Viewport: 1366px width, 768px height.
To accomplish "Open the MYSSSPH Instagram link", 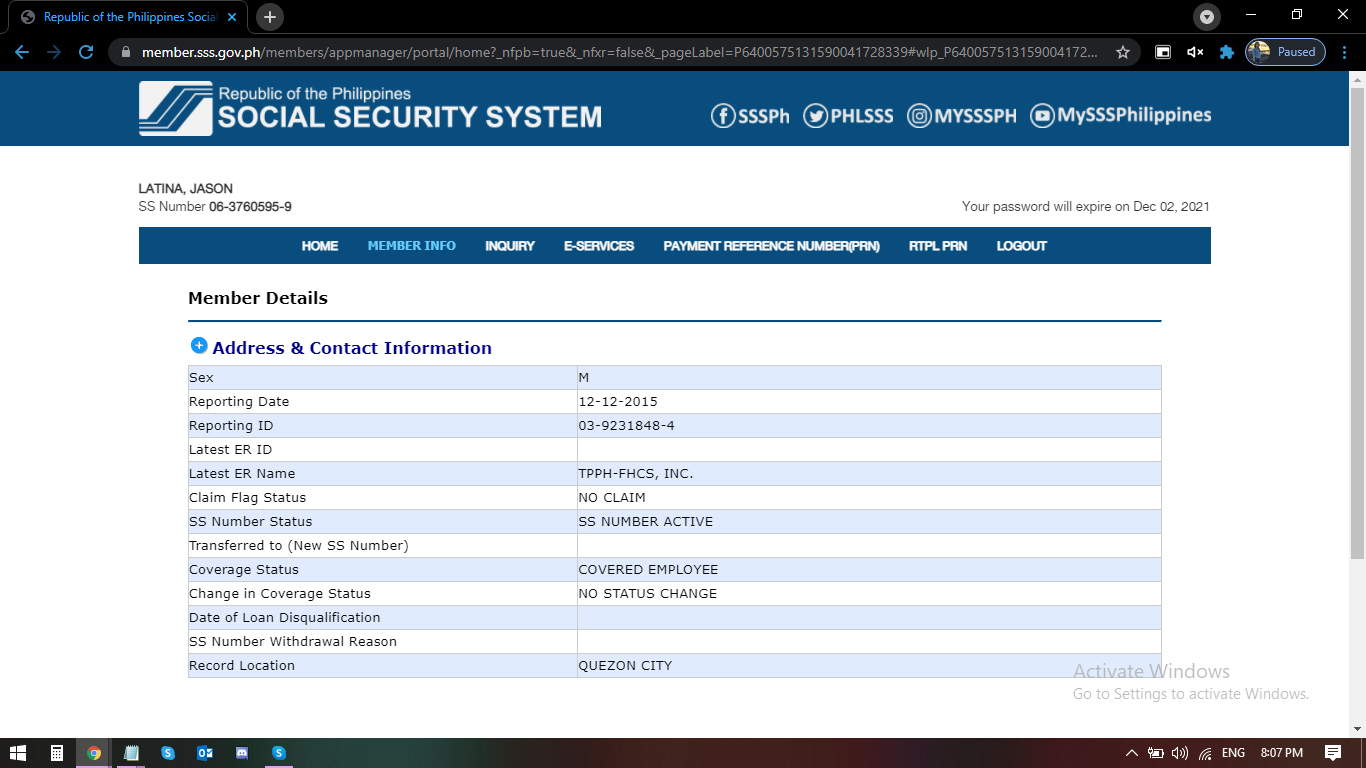I will click(x=961, y=116).
